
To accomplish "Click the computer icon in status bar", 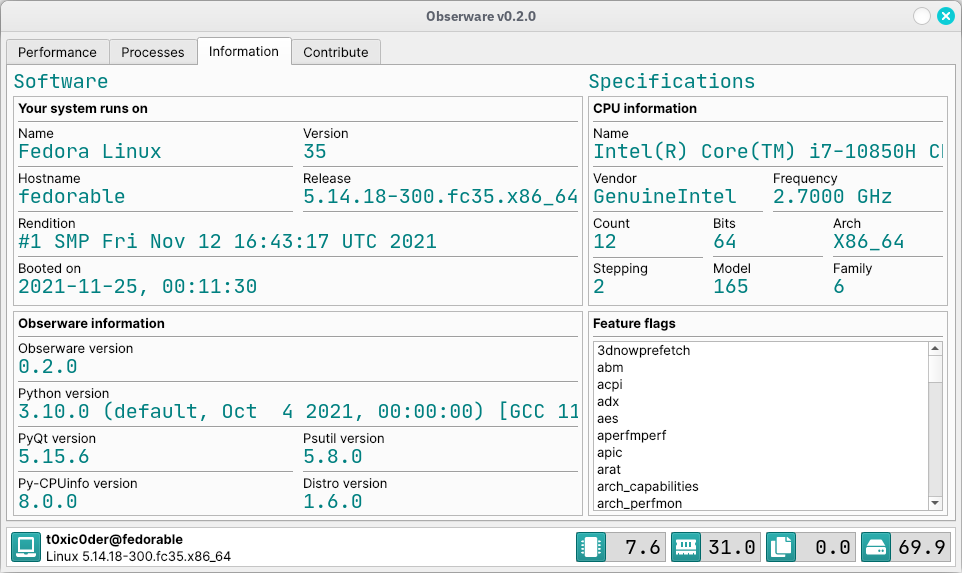I will pyautogui.click(x=26, y=547).
